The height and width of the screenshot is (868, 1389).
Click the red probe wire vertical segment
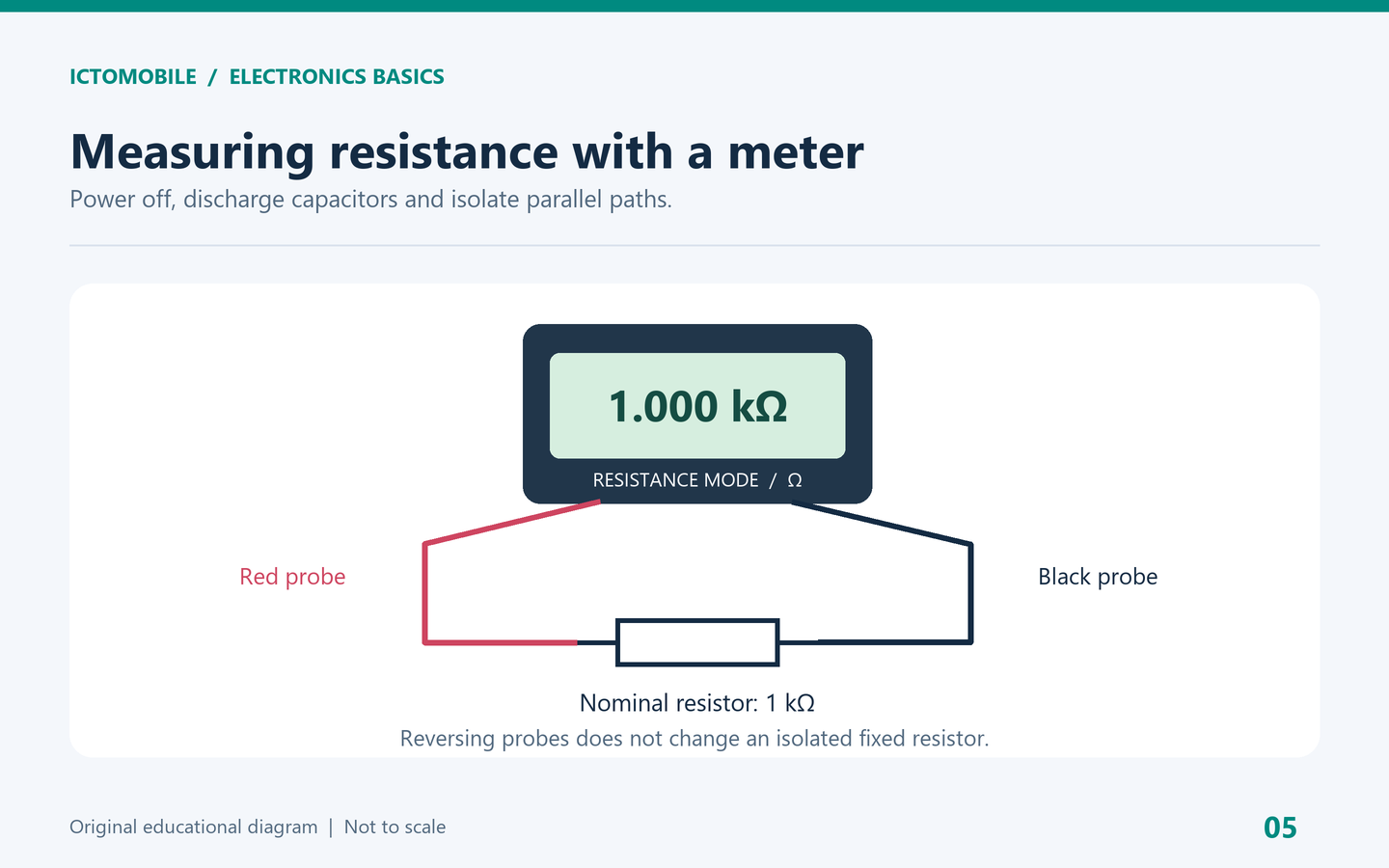click(424, 593)
